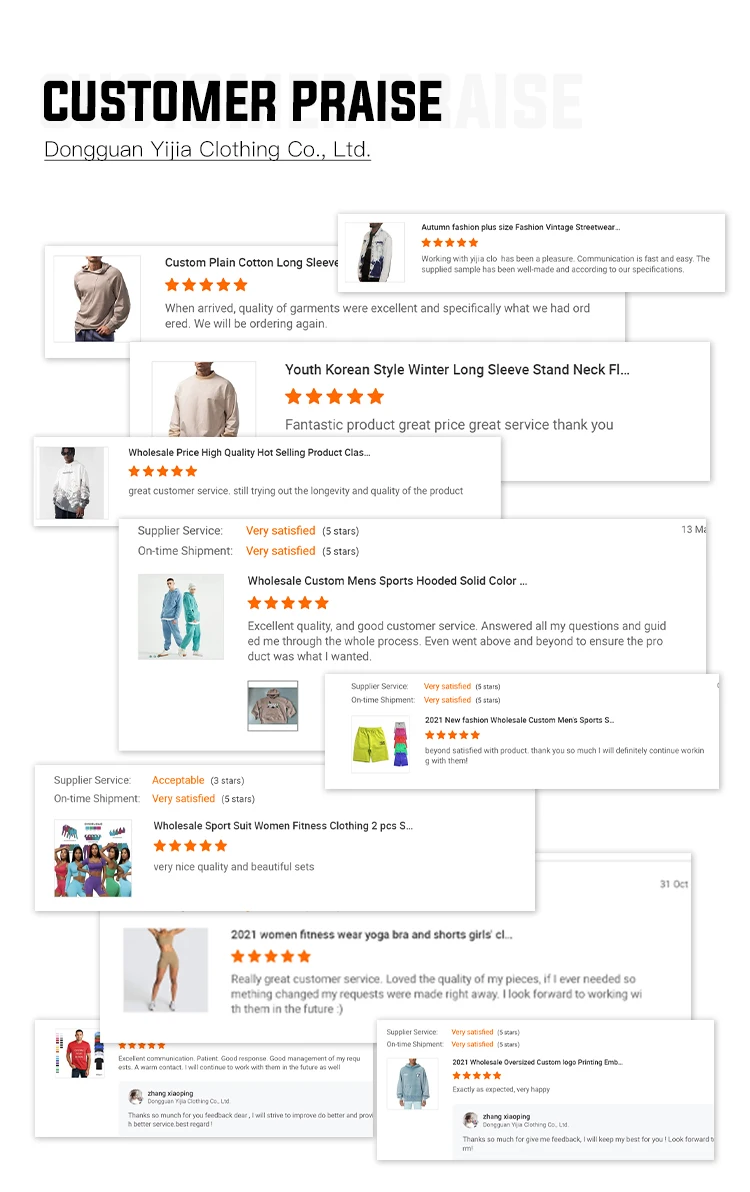Click the Wholesale Price High Quality Hot Selling title
Image resolution: width=750 pixels, height=1192 pixels.
pyautogui.click(x=249, y=452)
